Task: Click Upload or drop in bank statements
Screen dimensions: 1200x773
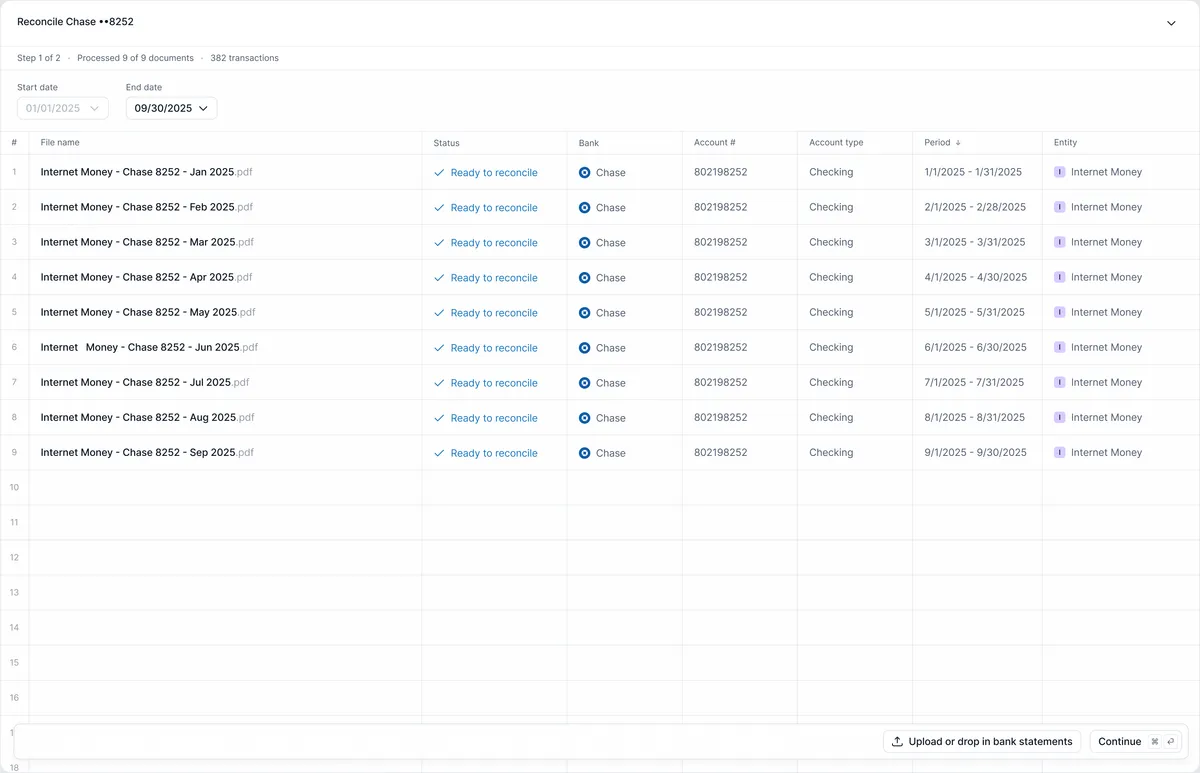Action: click(982, 742)
